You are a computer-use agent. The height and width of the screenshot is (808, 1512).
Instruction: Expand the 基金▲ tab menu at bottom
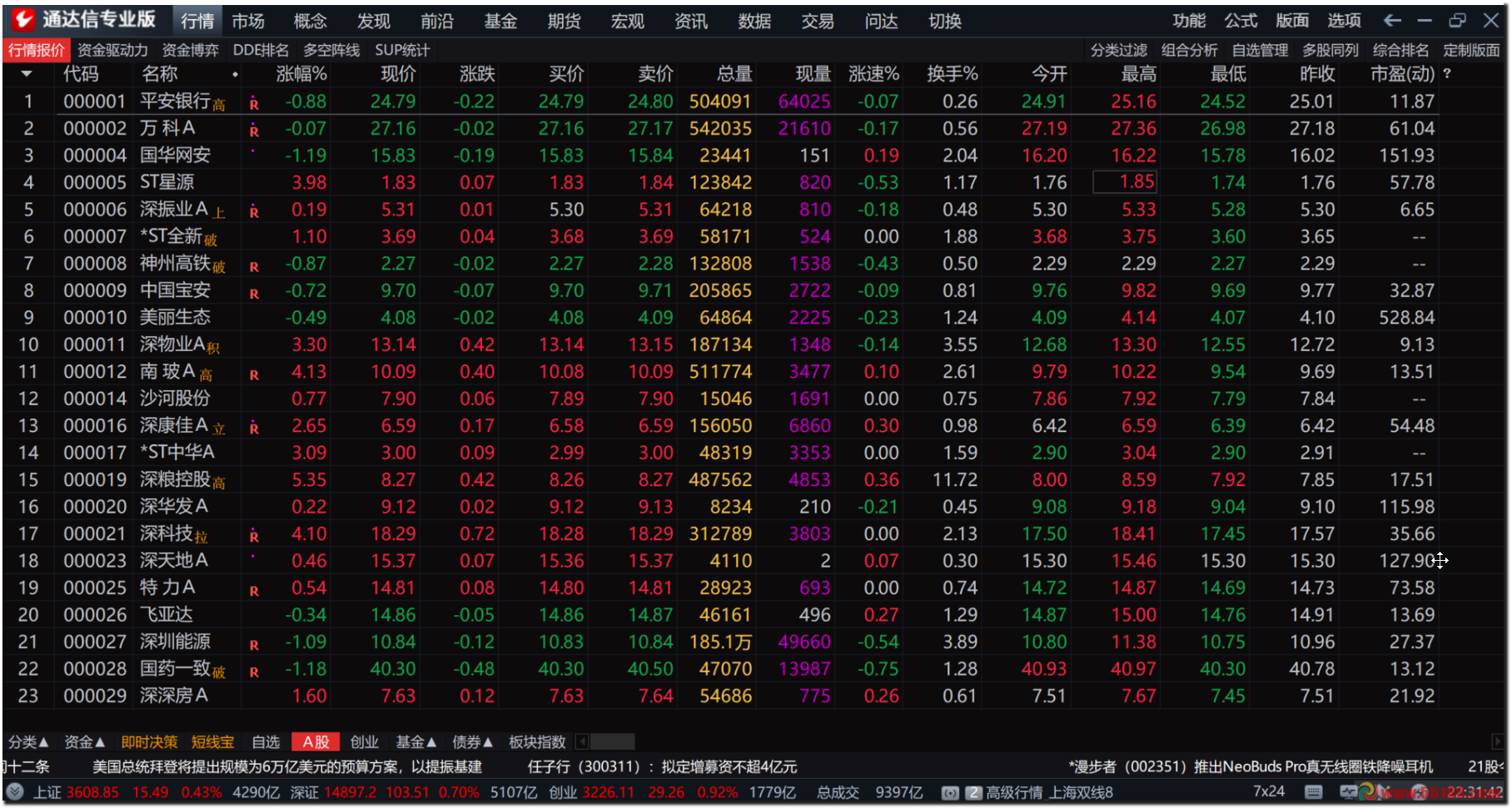point(416,741)
